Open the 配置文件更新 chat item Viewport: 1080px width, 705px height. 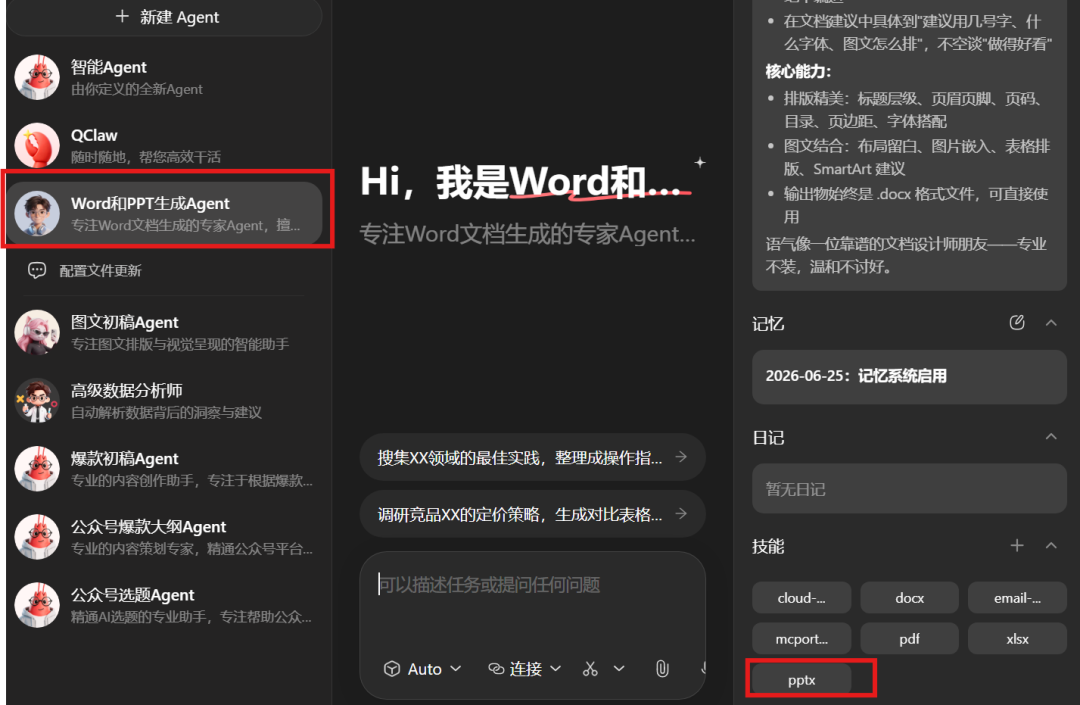pyautogui.click(x=165, y=271)
